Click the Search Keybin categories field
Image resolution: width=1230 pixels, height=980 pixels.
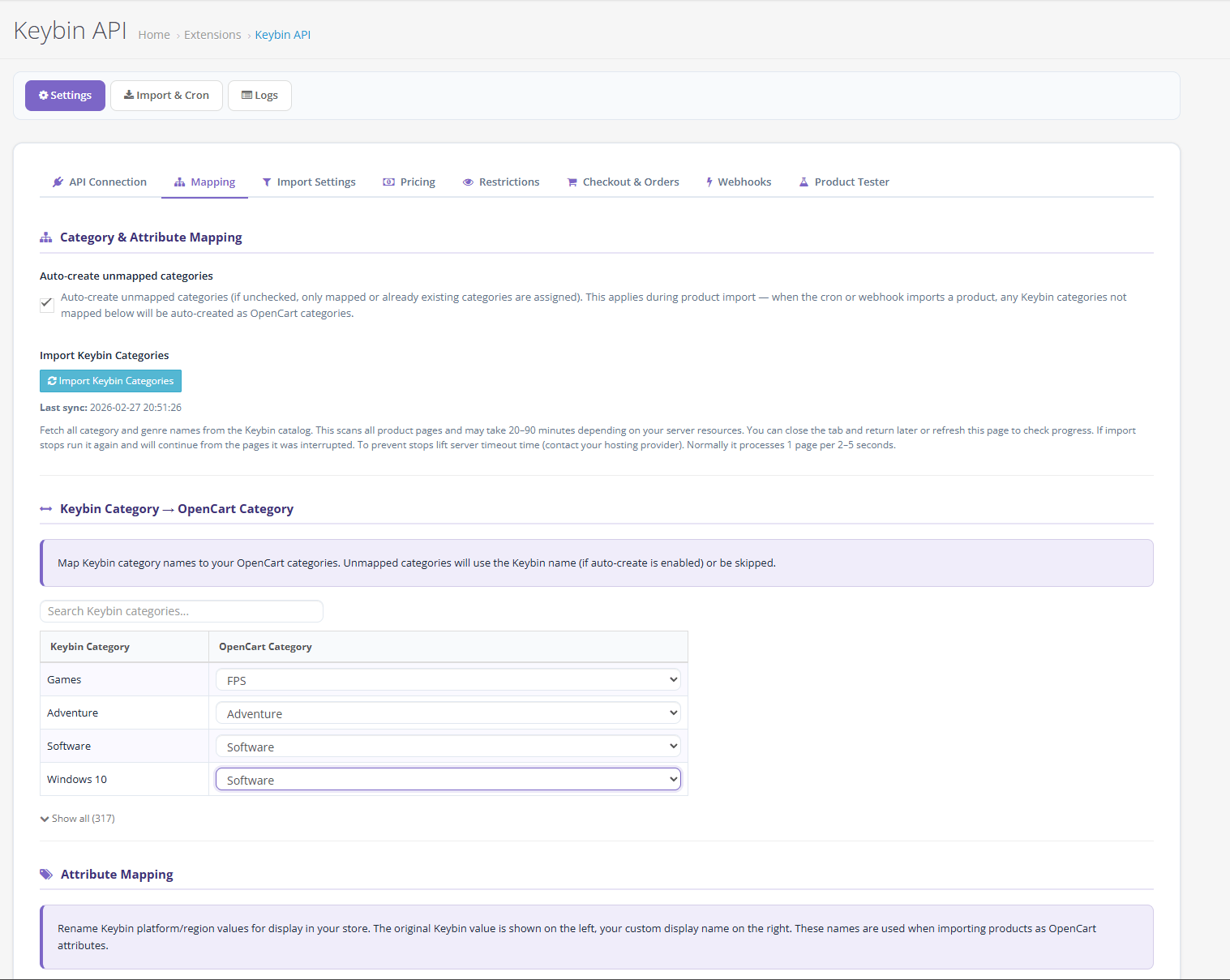click(182, 611)
